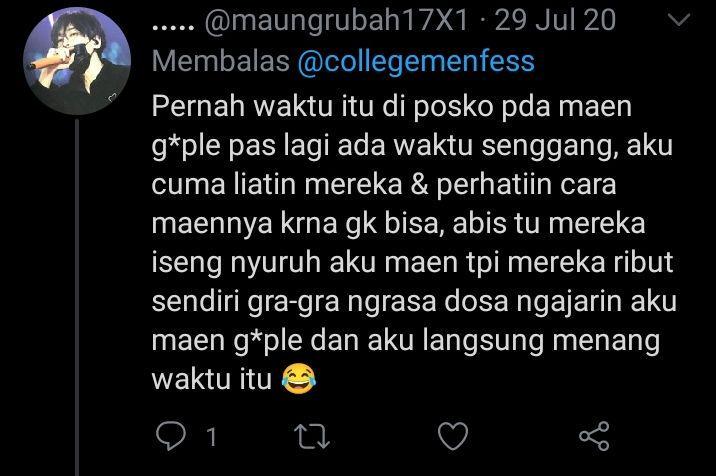716x476 pixels.
Task: Click the 29 Jul 20 timestamp
Action: 555,21
